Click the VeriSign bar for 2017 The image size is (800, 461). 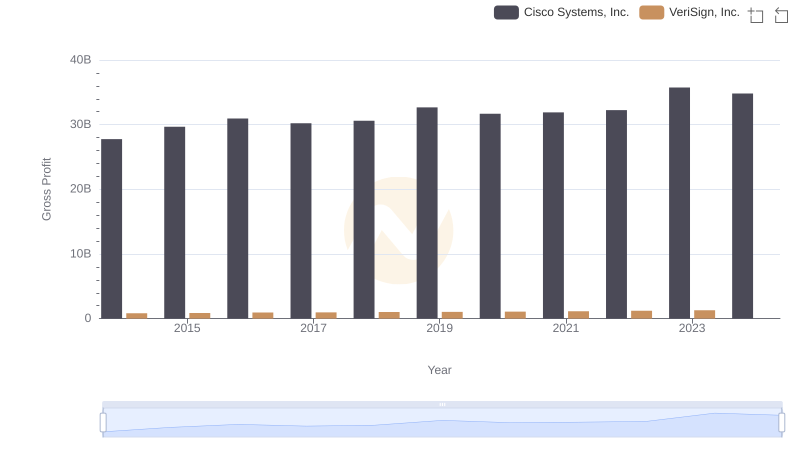pos(326,316)
